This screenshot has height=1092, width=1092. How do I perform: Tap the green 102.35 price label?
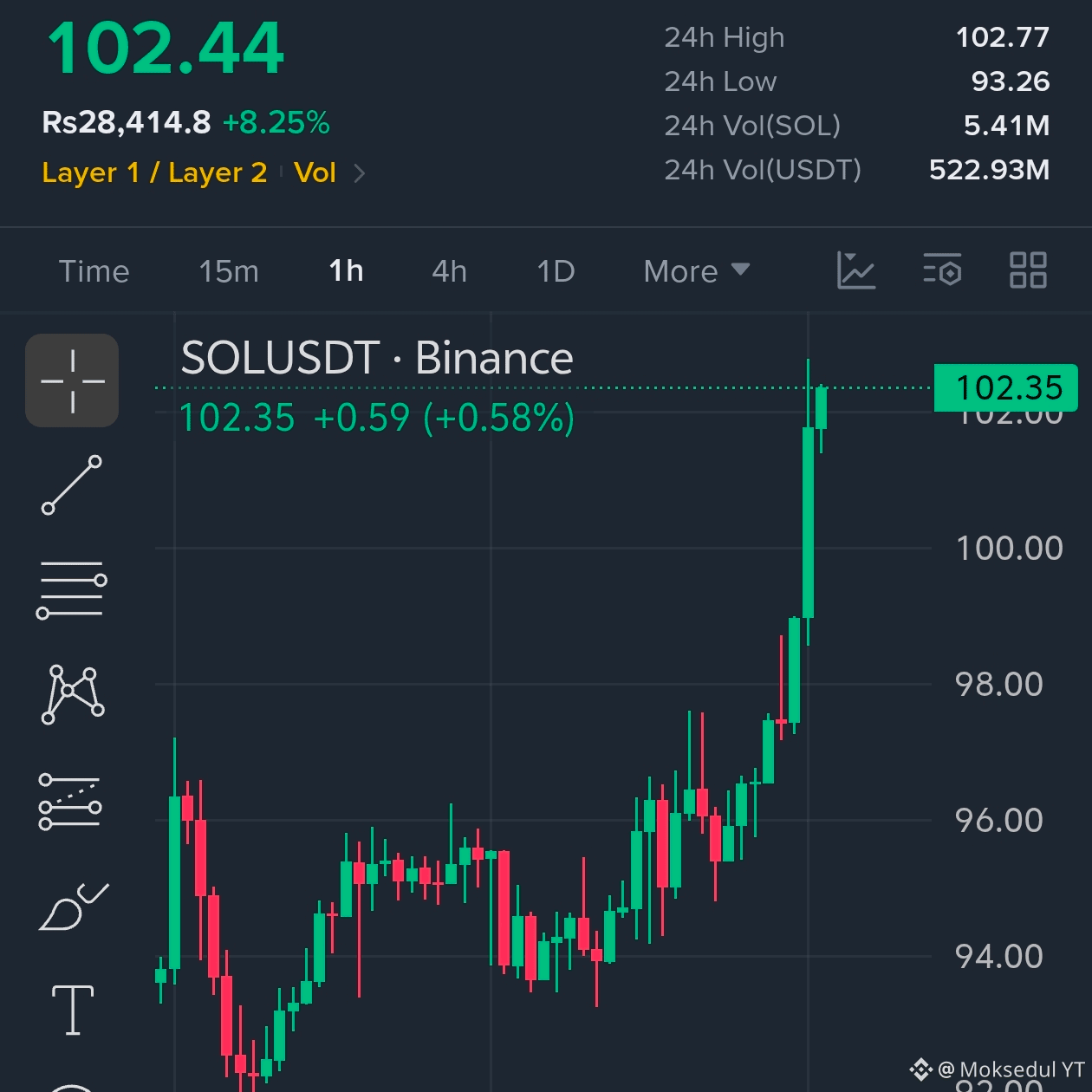[1005, 387]
